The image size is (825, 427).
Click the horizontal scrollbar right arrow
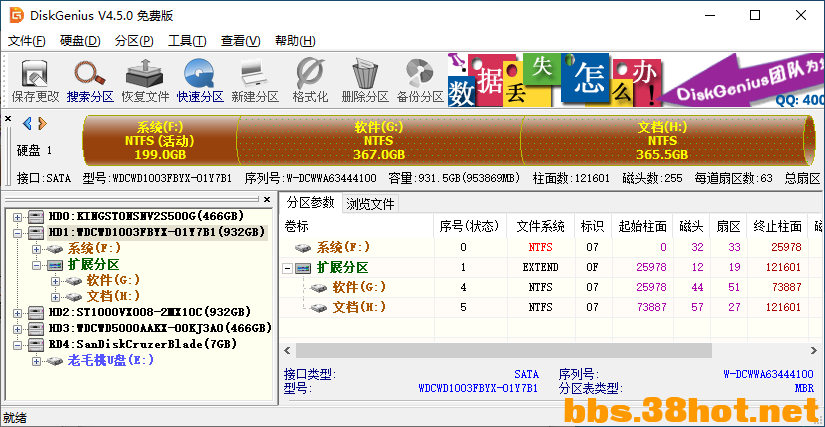coord(813,350)
